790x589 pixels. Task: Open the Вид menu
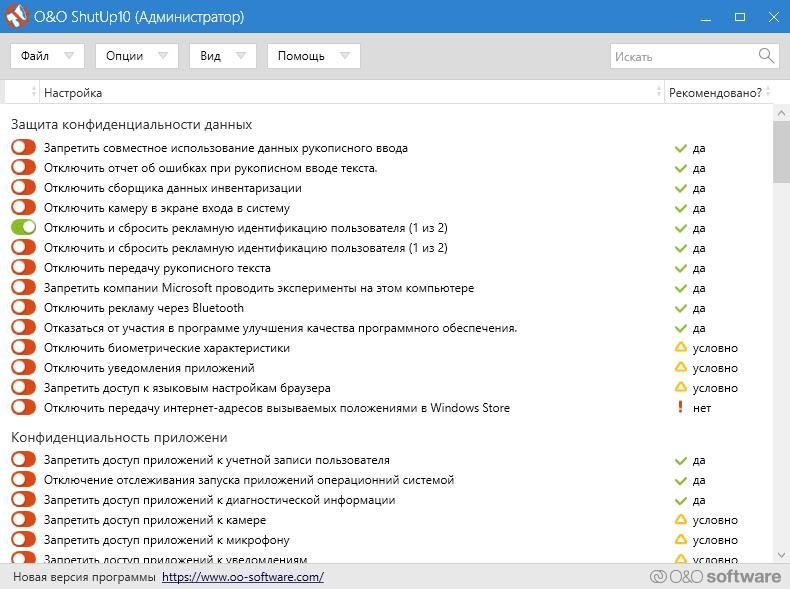[223, 55]
